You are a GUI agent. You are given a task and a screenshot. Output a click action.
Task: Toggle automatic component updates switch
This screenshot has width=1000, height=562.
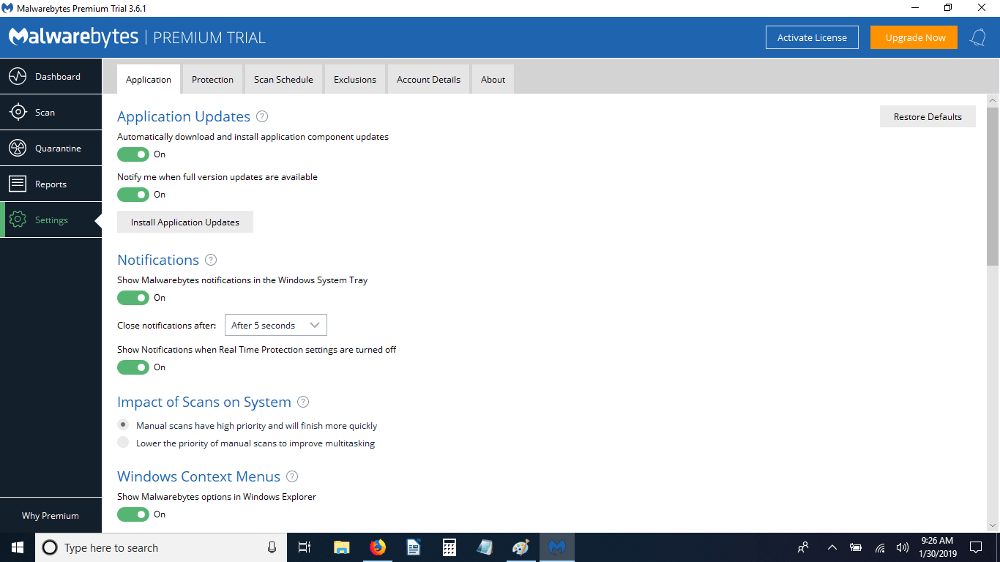coord(133,154)
